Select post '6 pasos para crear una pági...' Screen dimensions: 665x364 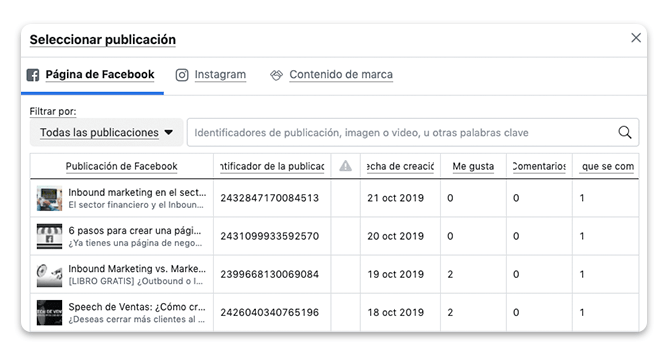coord(134,230)
